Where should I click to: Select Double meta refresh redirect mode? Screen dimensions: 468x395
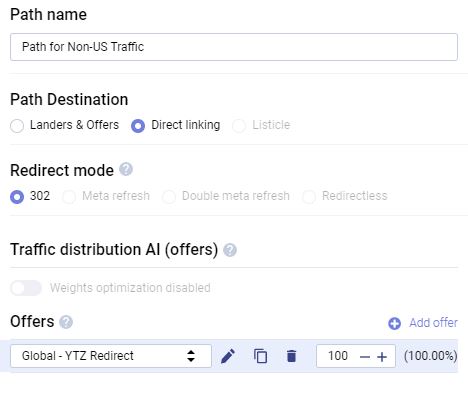[169, 197]
